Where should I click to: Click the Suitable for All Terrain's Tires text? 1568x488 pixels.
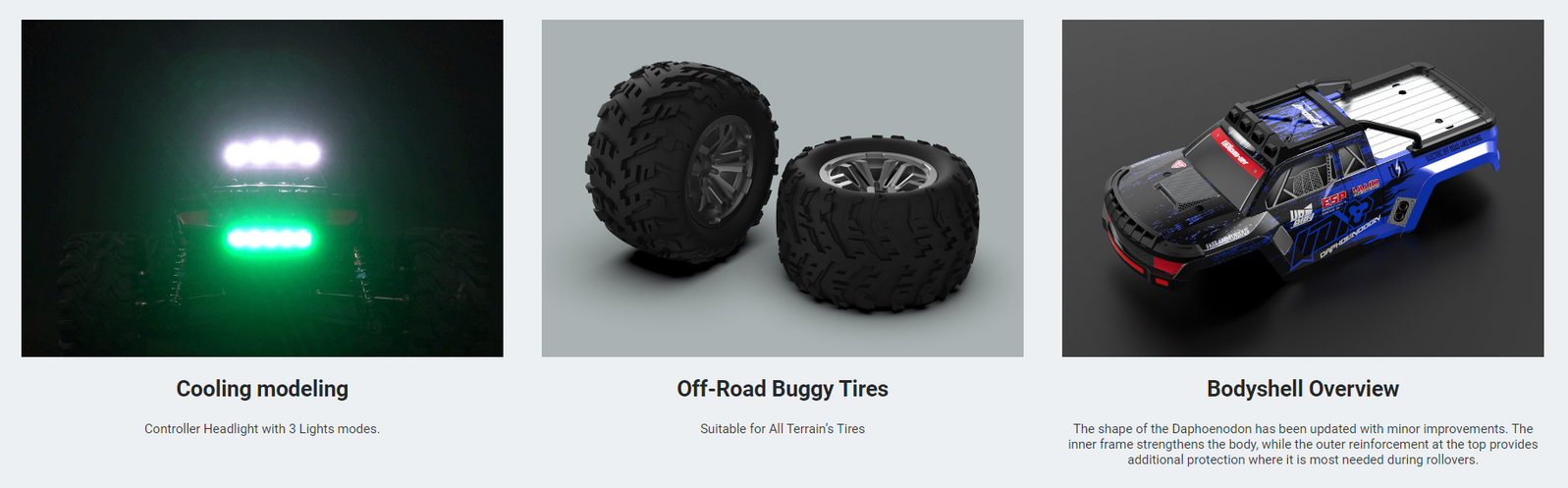tap(783, 429)
